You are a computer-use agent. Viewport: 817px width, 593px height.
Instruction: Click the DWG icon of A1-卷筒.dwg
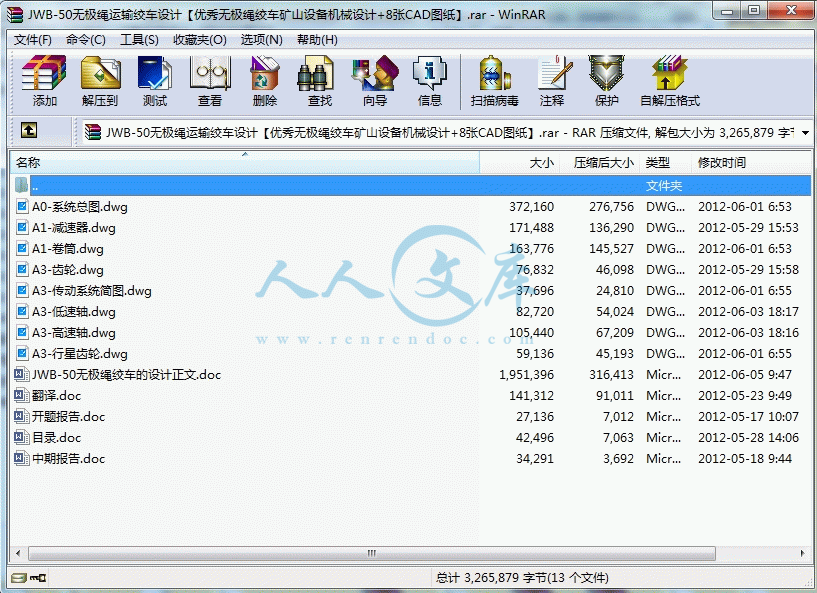tap(22, 249)
